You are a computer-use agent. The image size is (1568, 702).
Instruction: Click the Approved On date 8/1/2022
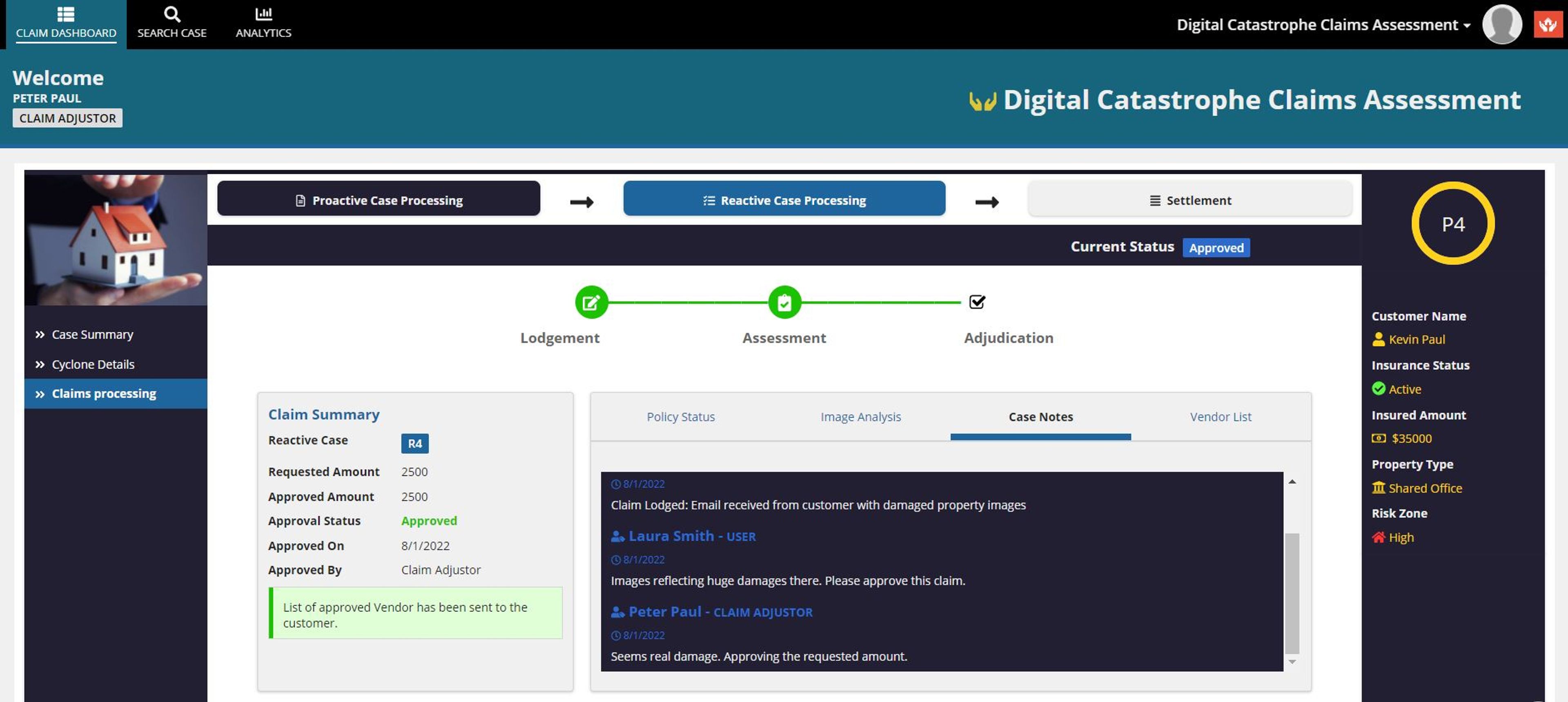tap(425, 546)
